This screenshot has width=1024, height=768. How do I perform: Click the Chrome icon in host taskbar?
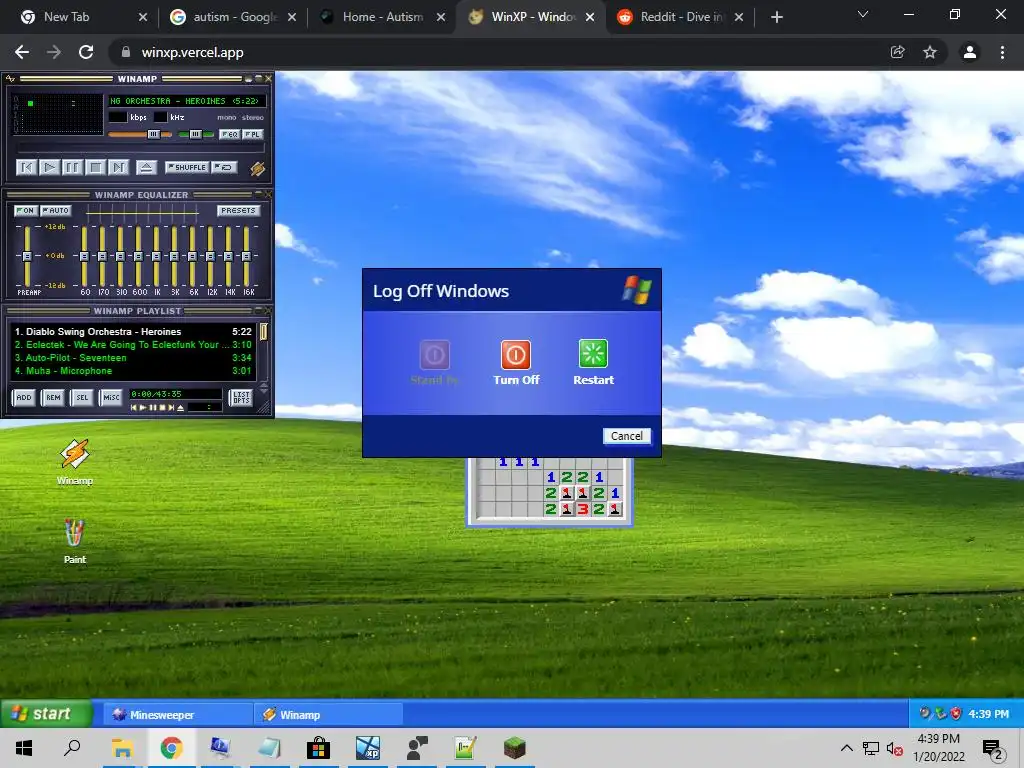coord(171,748)
